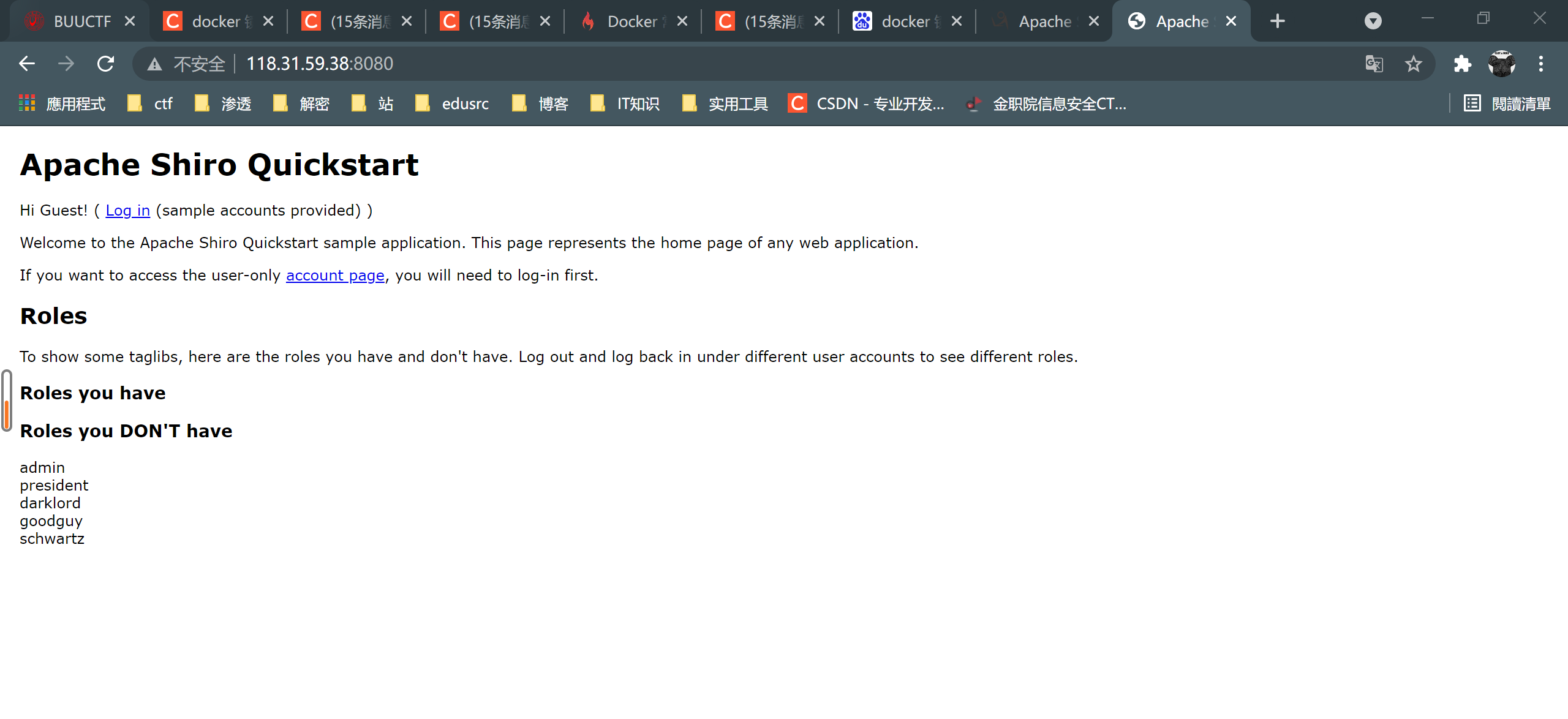The height and width of the screenshot is (719, 1568).
Task: Bookmark this page with the star
Action: coord(1414,64)
